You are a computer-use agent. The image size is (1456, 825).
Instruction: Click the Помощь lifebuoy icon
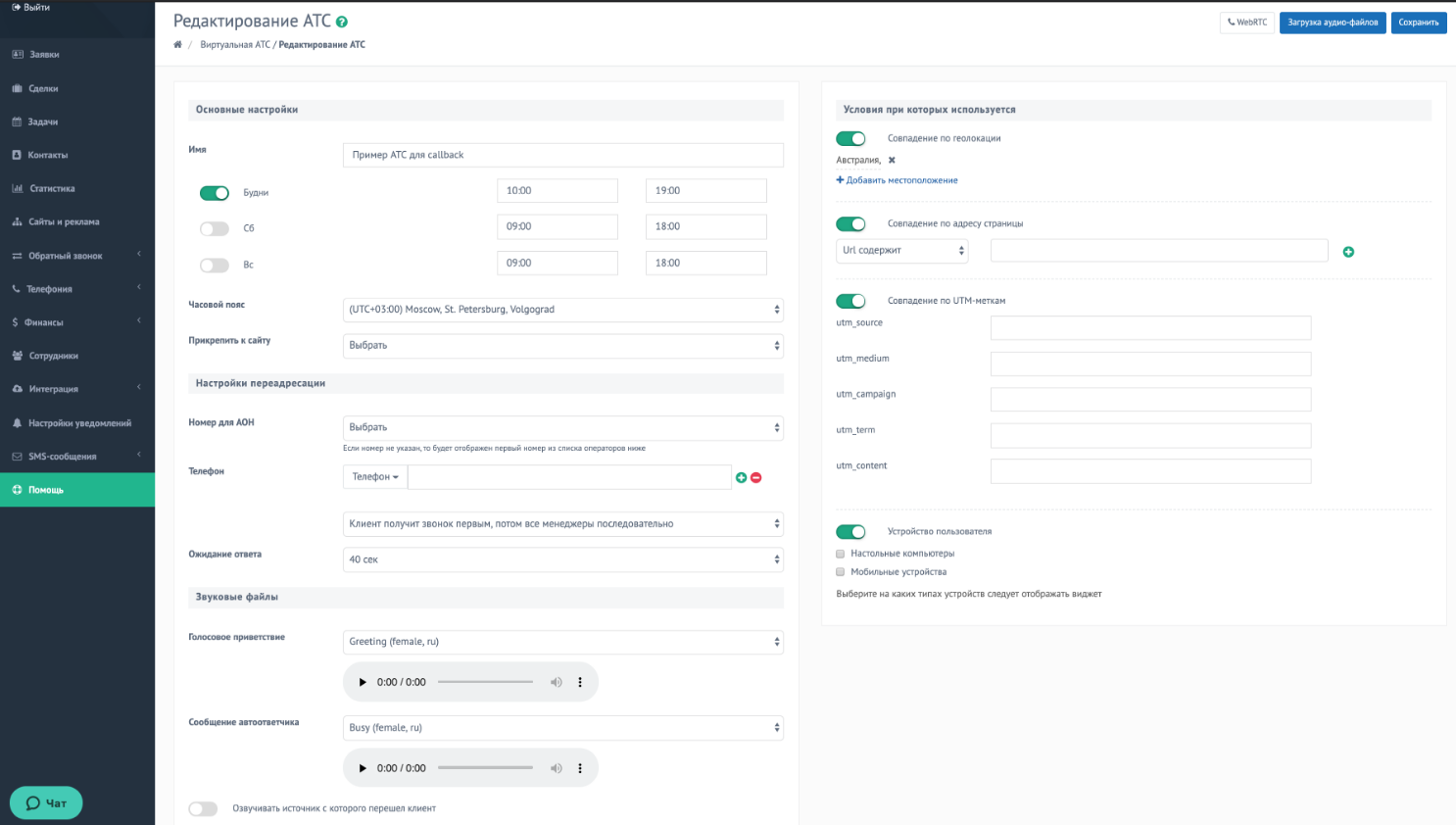[17, 490]
